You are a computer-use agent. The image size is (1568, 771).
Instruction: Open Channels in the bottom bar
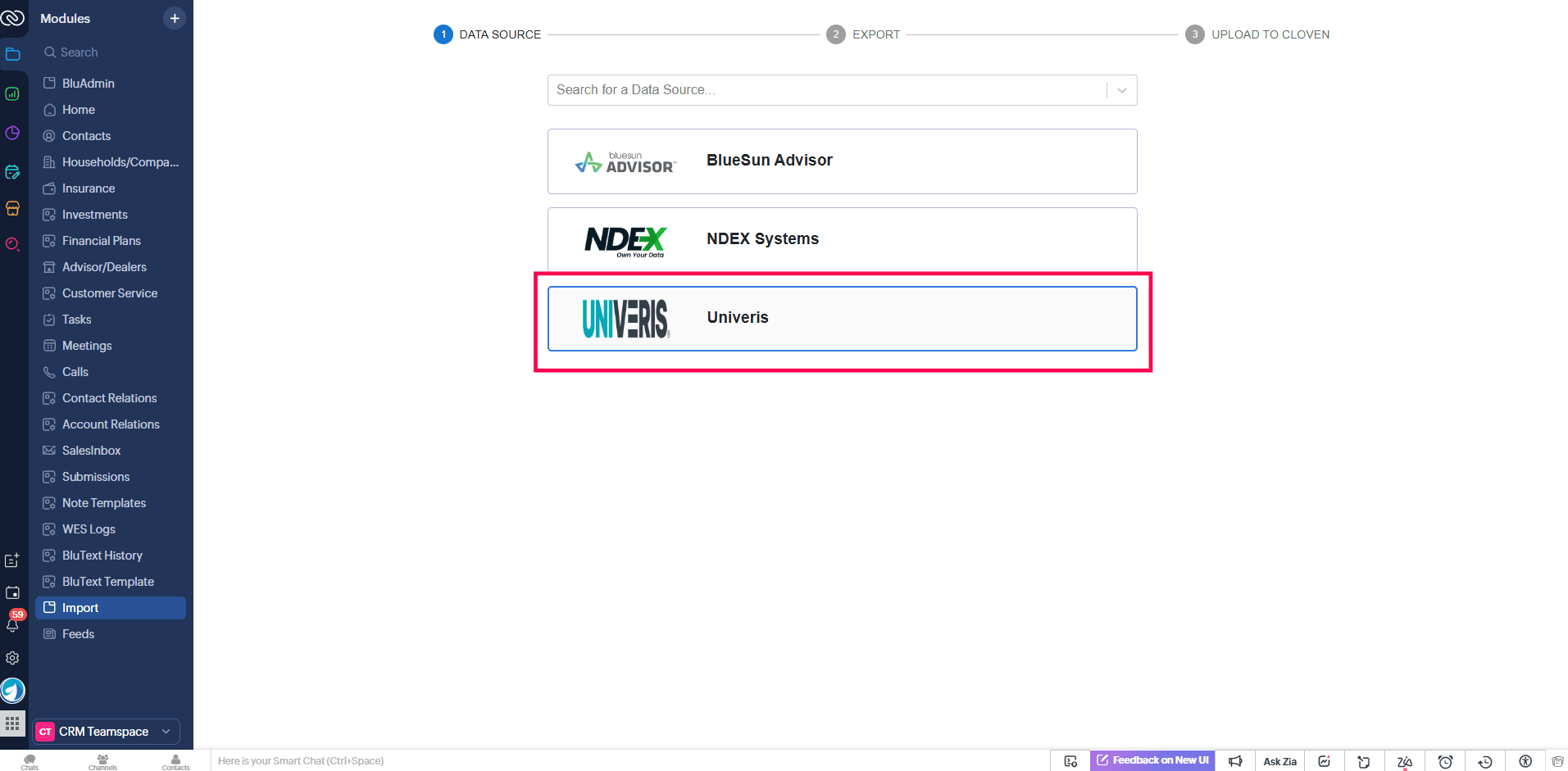coord(102,762)
